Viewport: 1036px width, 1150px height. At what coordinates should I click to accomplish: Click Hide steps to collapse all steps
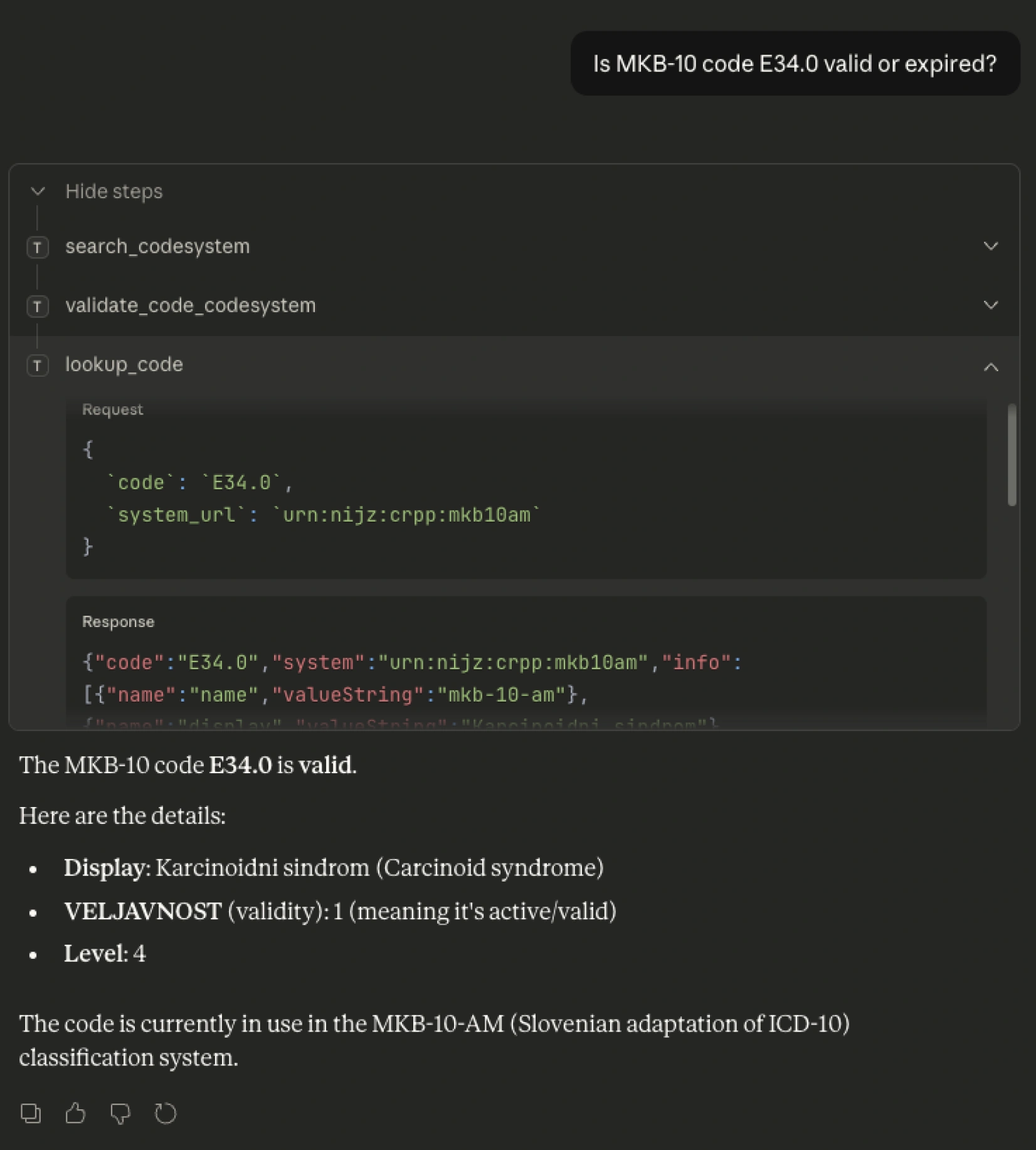click(114, 191)
